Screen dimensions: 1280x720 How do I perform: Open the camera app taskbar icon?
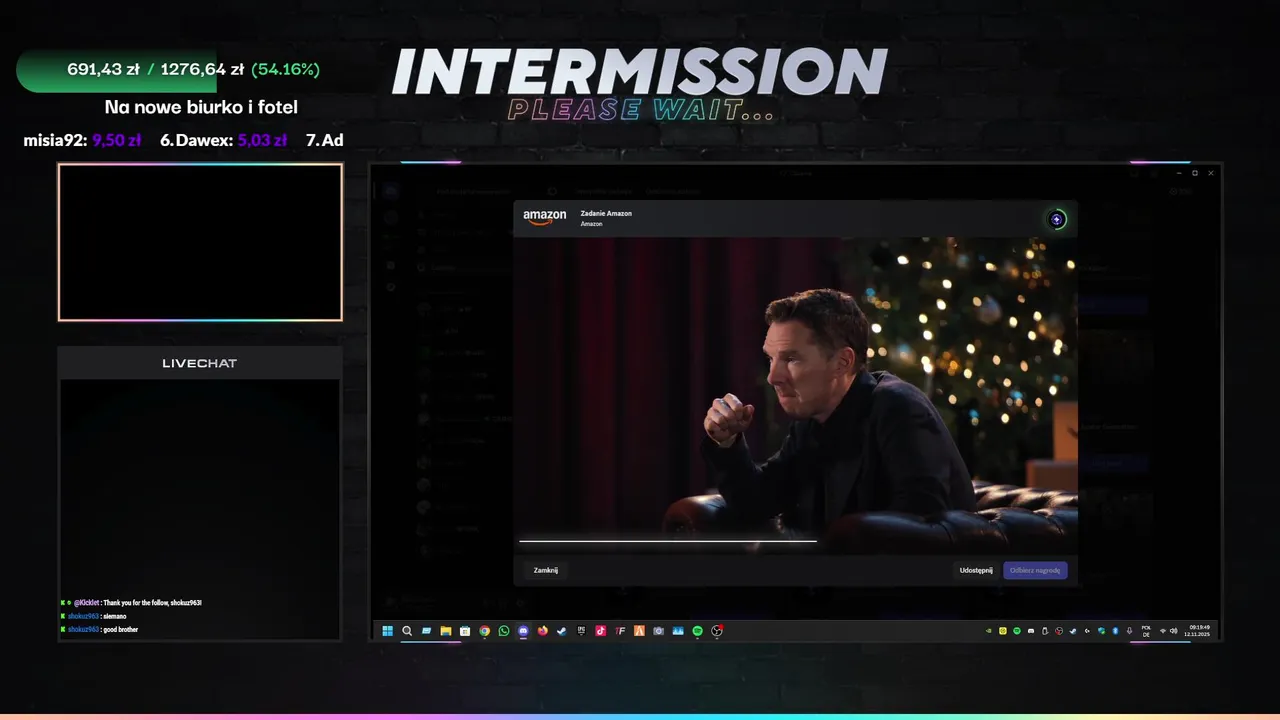[658, 631]
